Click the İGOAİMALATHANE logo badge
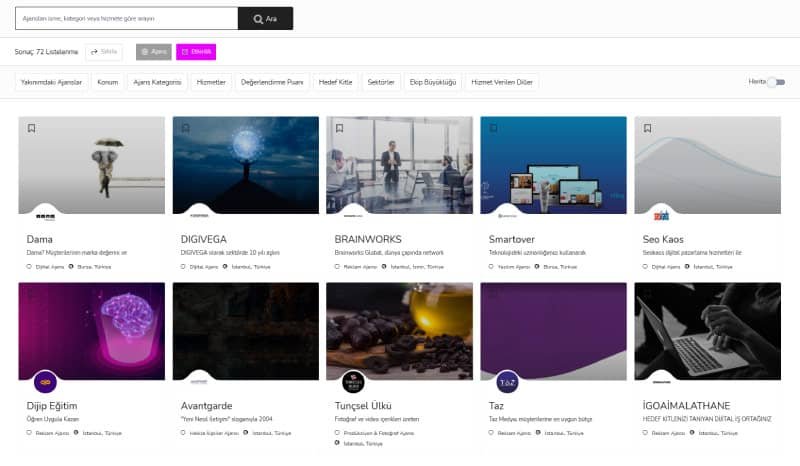800x466 pixels. [661, 382]
